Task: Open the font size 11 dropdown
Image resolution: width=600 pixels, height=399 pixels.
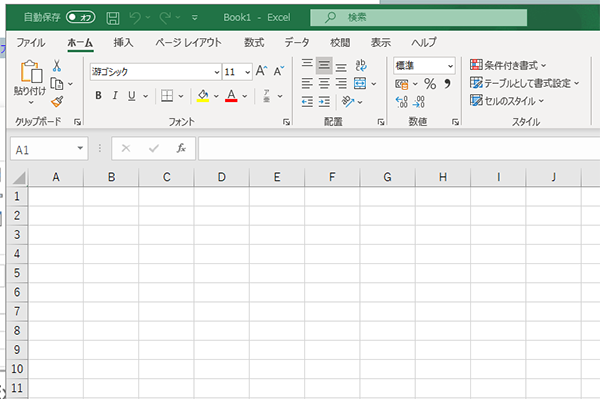Action: [x=248, y=72]
